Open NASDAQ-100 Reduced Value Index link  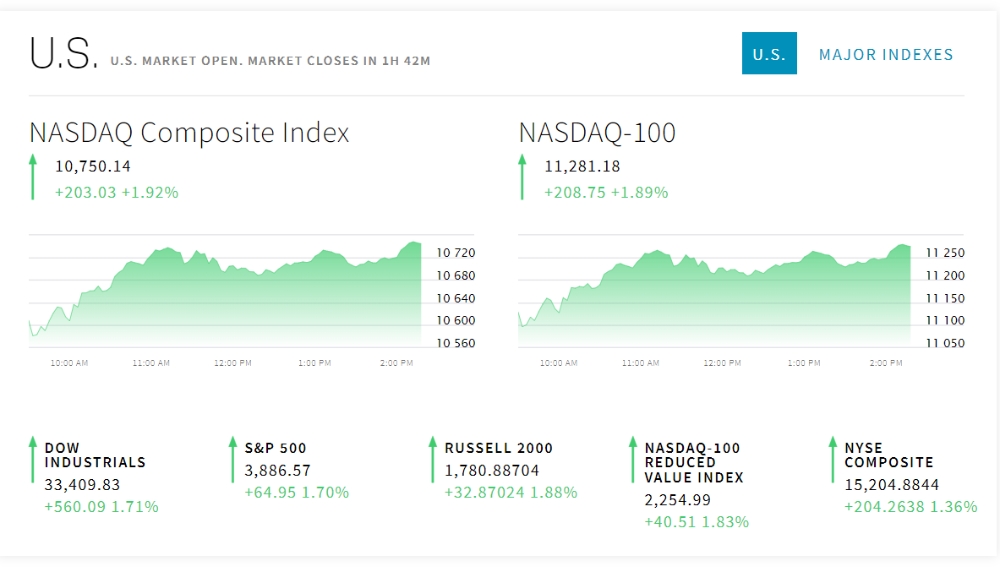(694, 463)
